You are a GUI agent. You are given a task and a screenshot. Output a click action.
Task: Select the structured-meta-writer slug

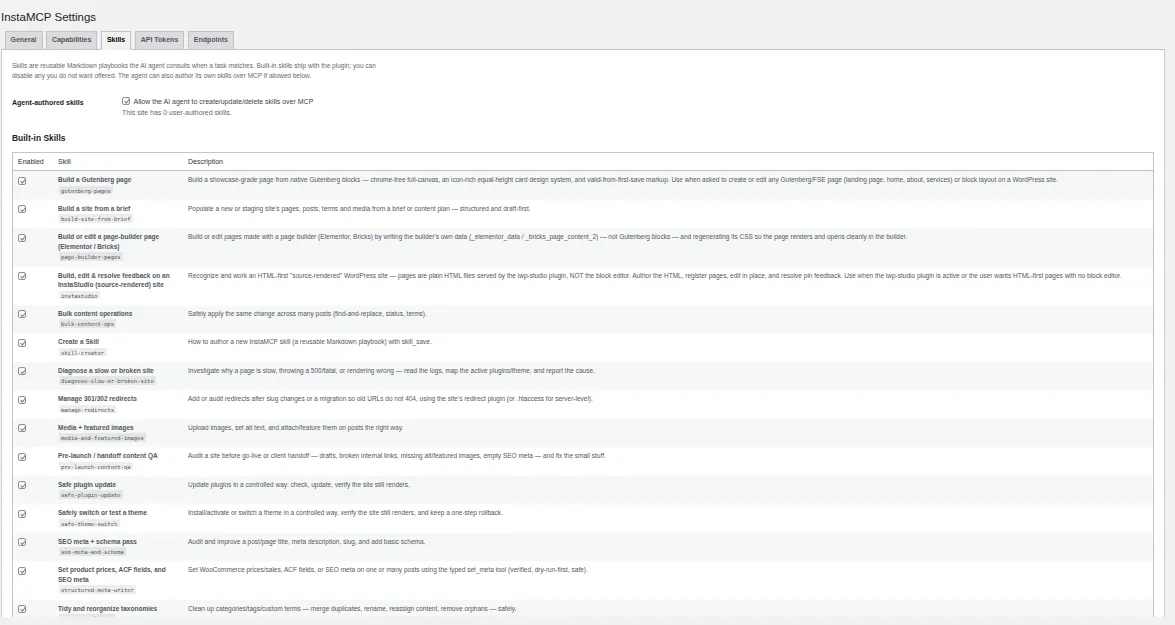click(x=97, y=591)
